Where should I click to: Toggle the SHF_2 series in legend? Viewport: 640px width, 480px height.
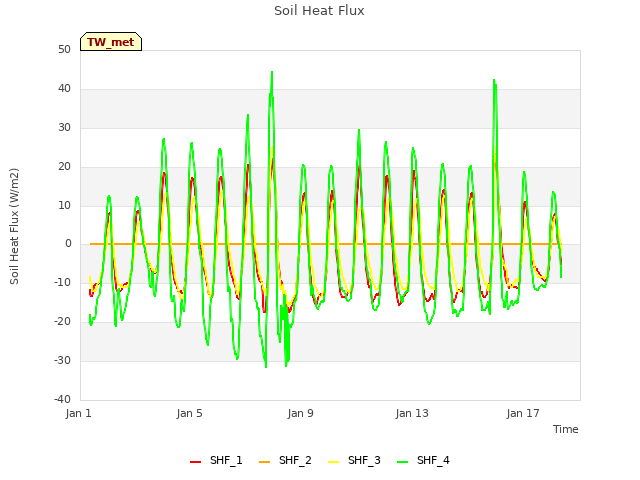[285, 460]
